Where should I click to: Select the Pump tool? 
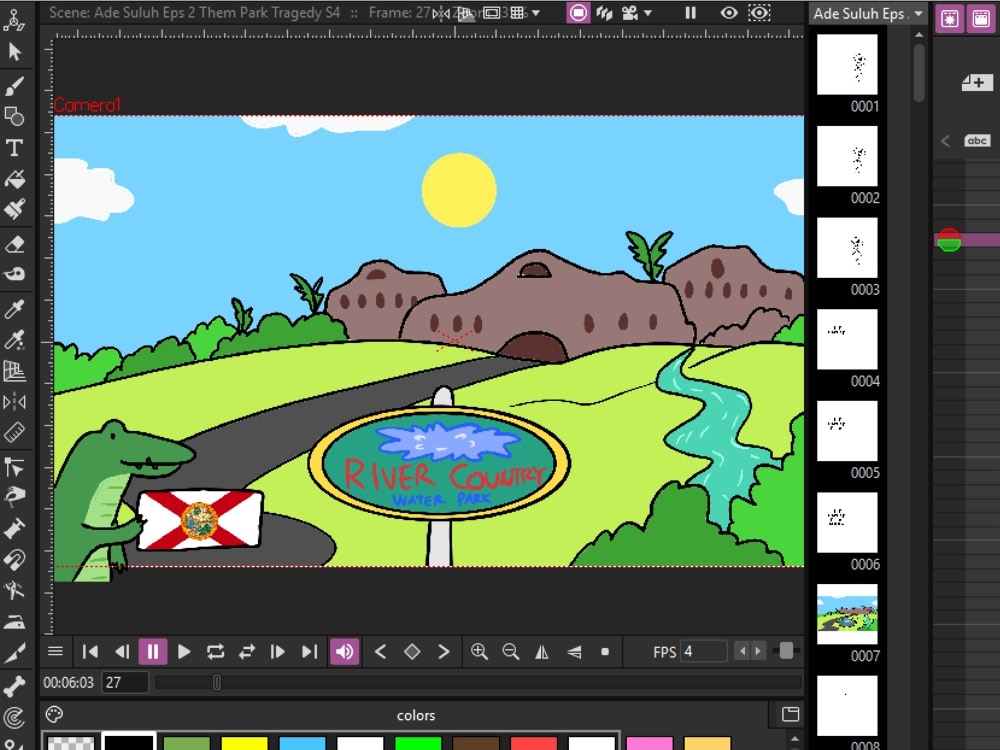(14, 529)
